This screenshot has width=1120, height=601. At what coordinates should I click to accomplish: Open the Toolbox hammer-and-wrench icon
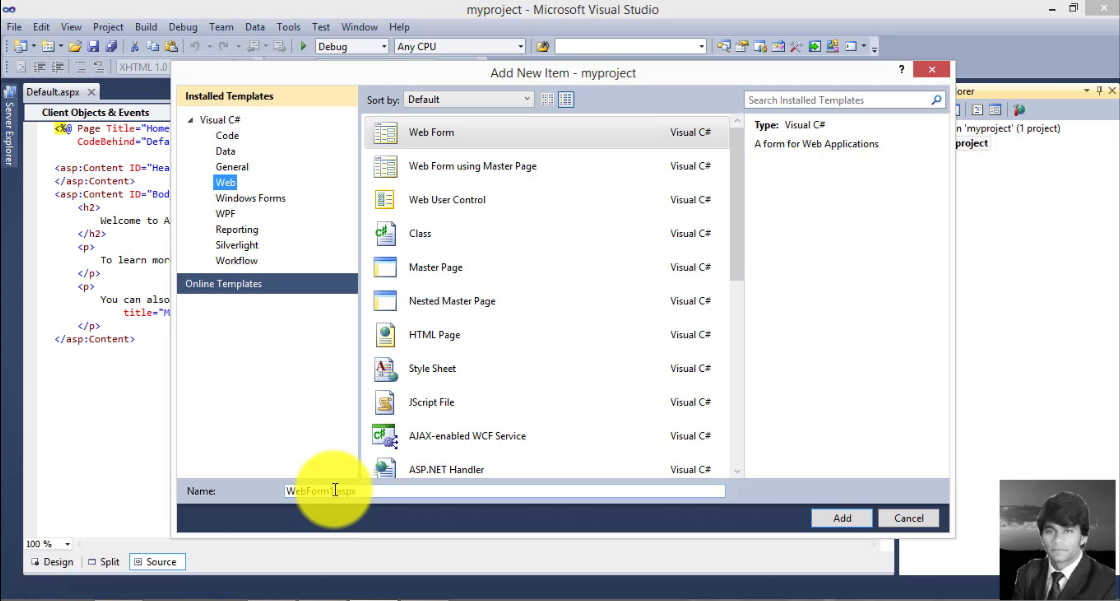point(796,46)
